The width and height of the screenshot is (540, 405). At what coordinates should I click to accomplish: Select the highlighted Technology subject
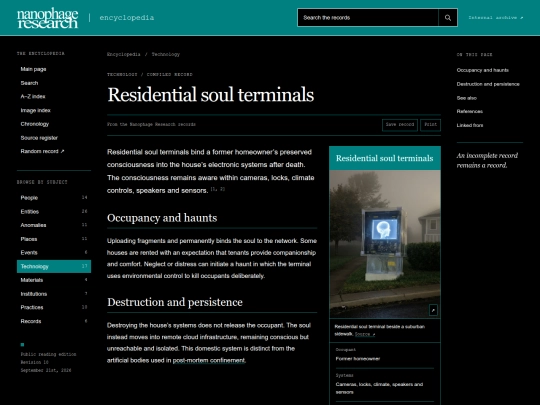tap(54, 266)
